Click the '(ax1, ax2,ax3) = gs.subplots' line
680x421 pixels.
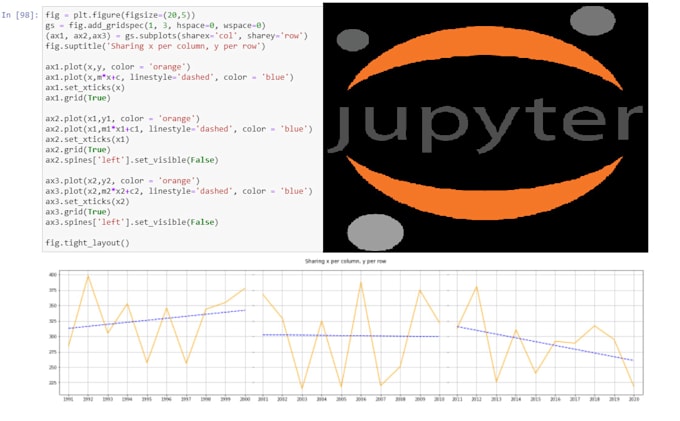click(x=177, y=36)
